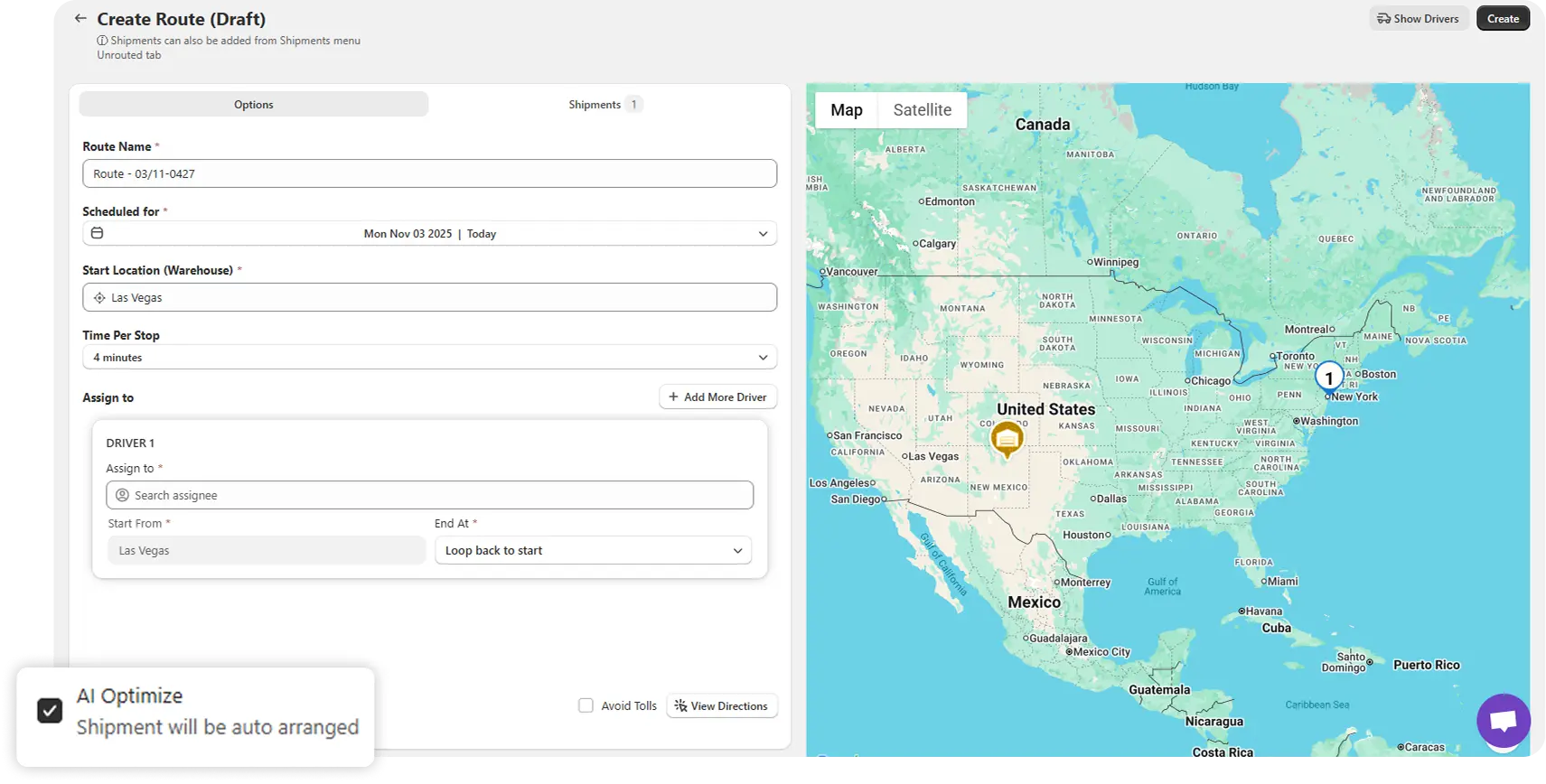Click the location crosshair icon in Start Location
Image resolution: width=1546 pixels, height=784 pixels.
pyautogui.click(x=99, y=298)
